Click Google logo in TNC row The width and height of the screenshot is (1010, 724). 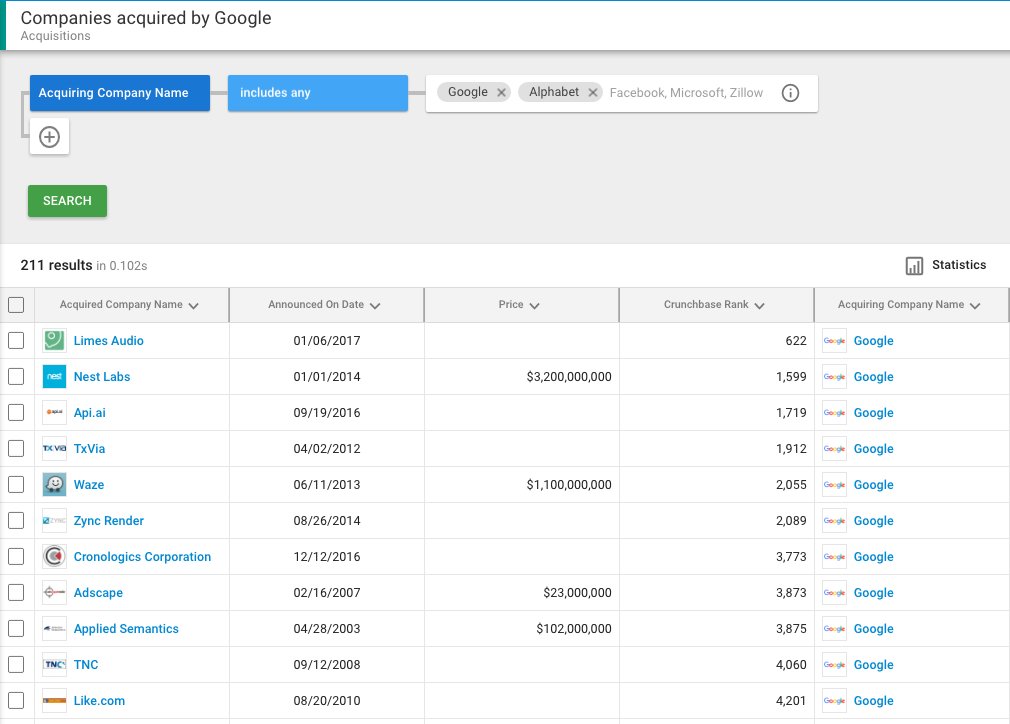click(x=834, y=665)
